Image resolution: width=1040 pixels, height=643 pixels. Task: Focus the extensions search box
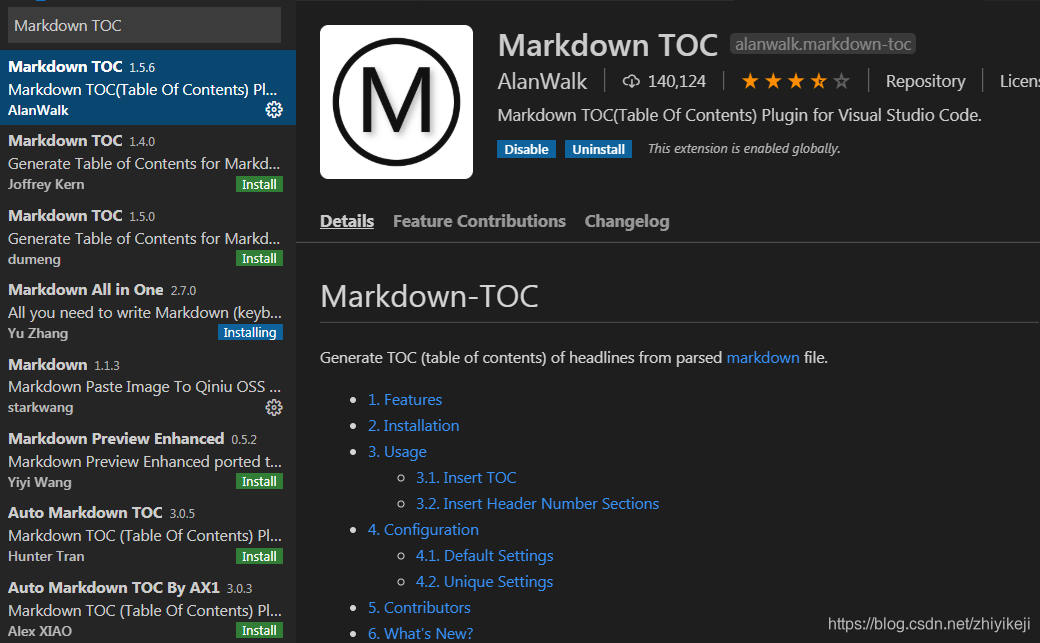(x=145, y=25)
